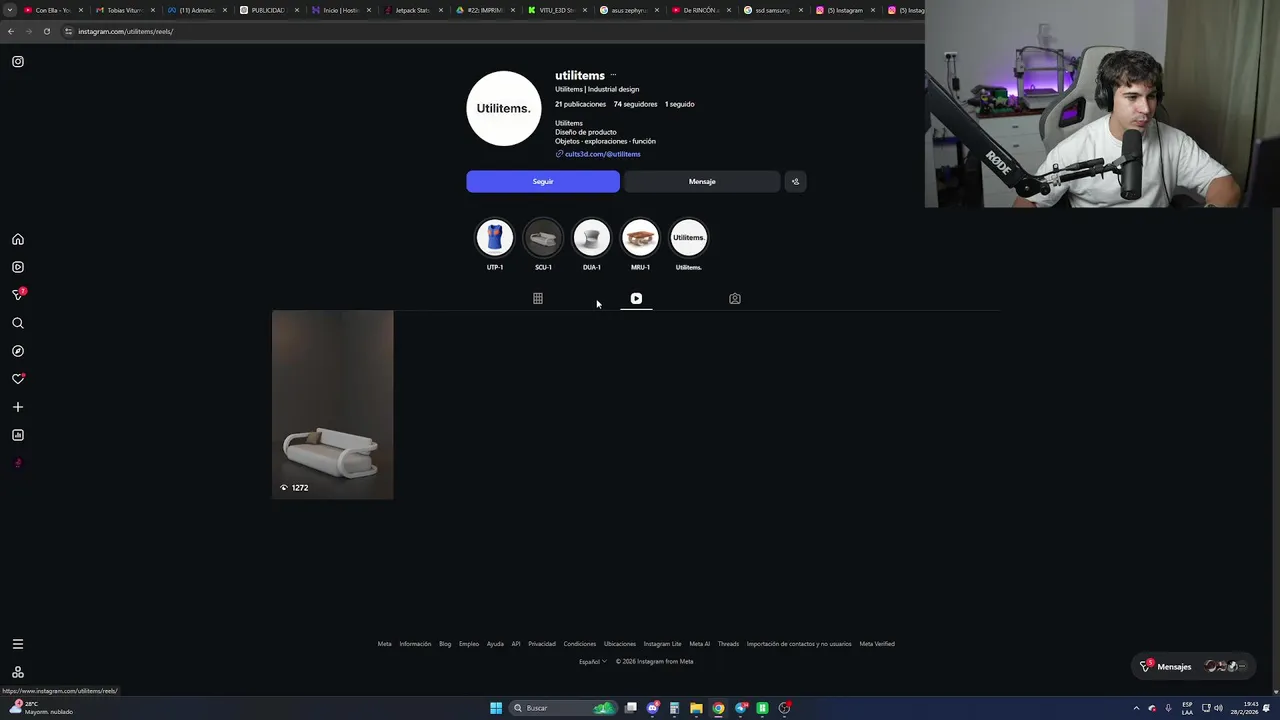Open the utilitems profile options (three dots)
The width and height of the screenshot is (1280, 720).
click(613, 75)
